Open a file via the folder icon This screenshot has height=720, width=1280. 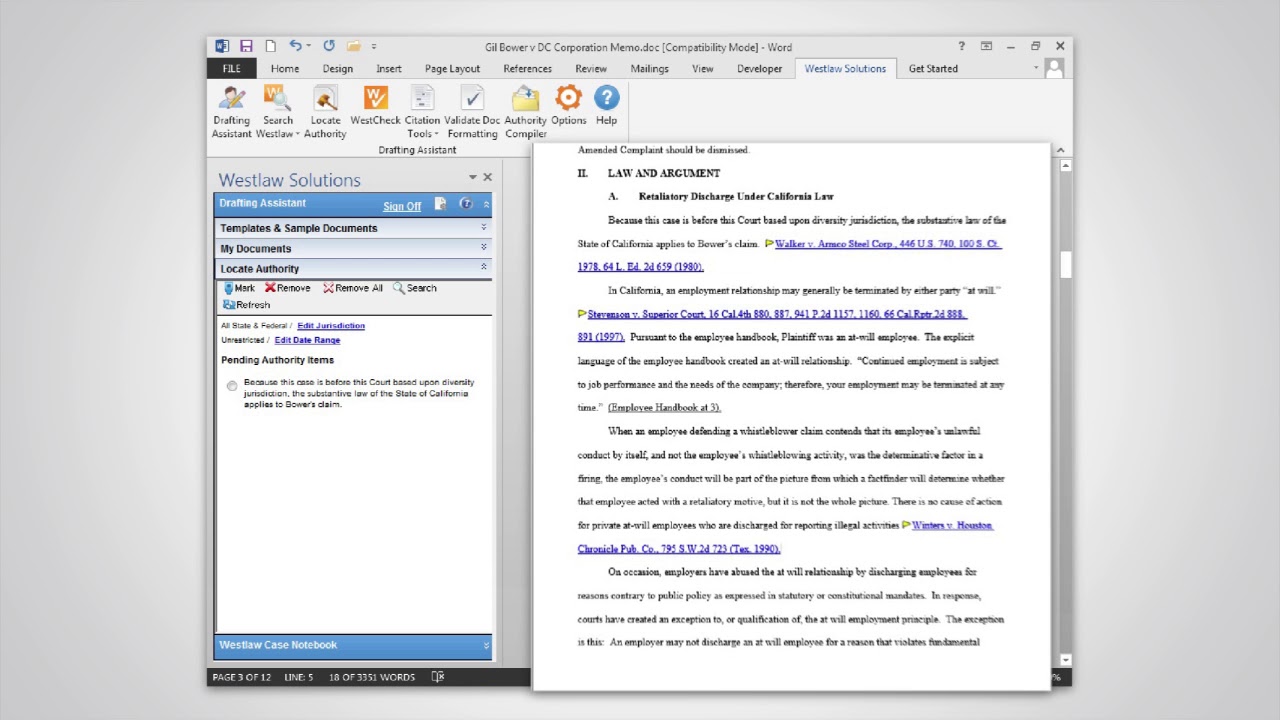tap(353, 46)
